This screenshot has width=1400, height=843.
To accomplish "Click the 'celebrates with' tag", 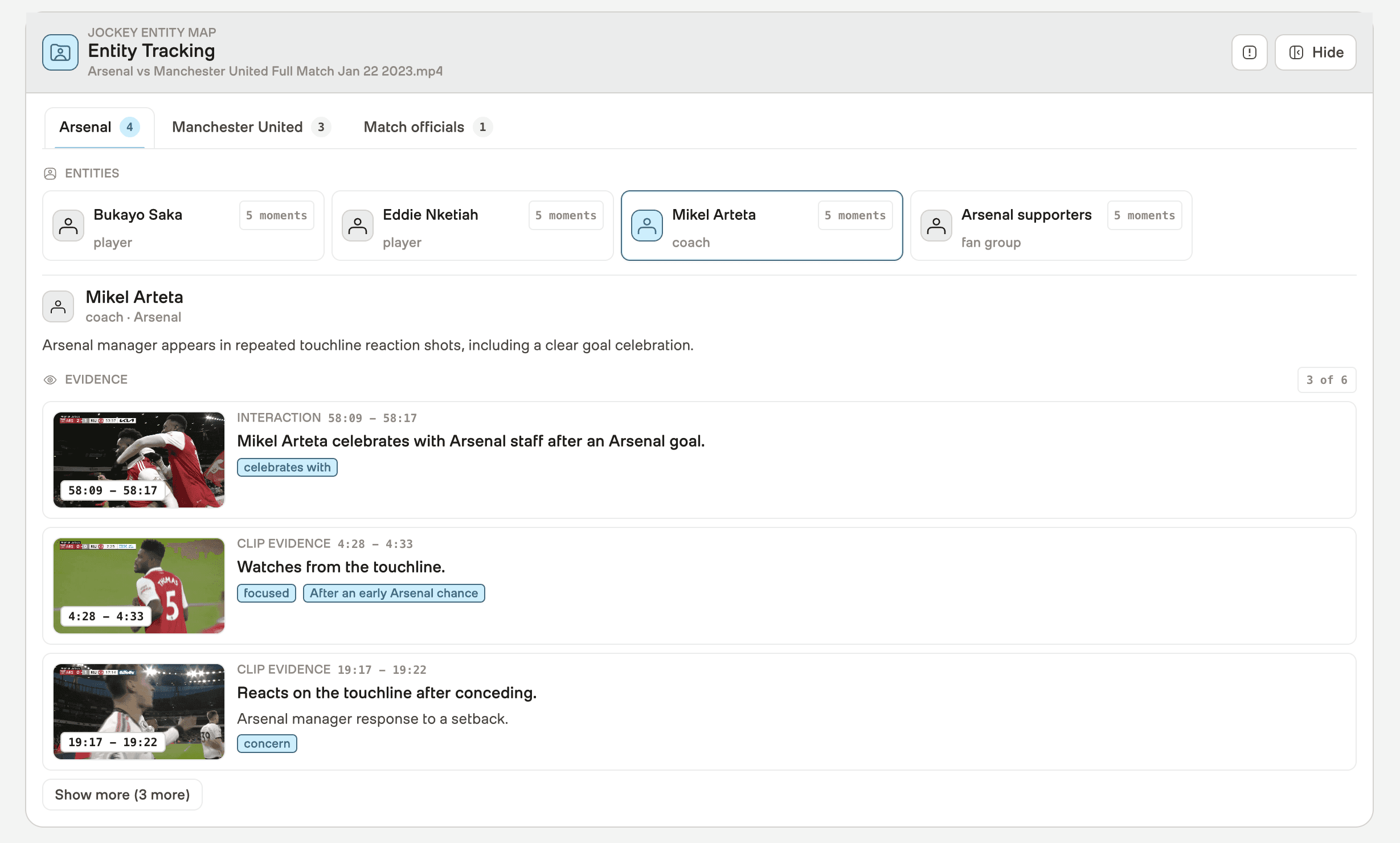I will [x=287, y=467].
